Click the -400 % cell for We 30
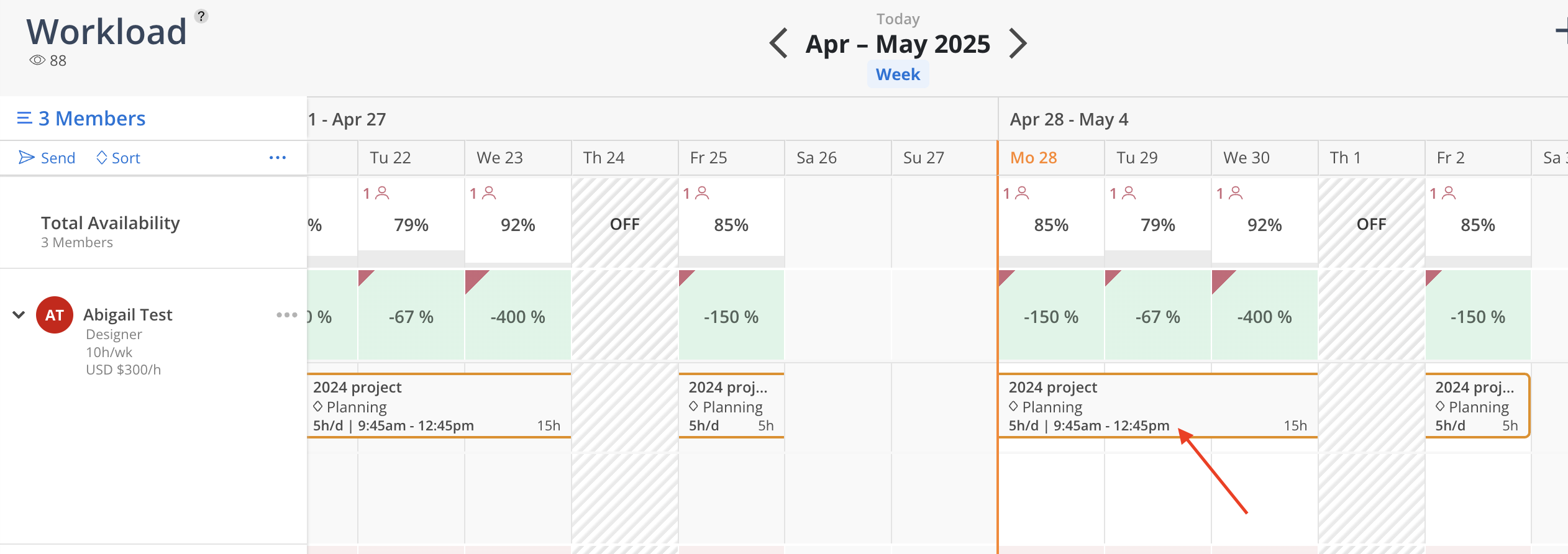The image size is (1568, 554). click(x=1265, y=316)
